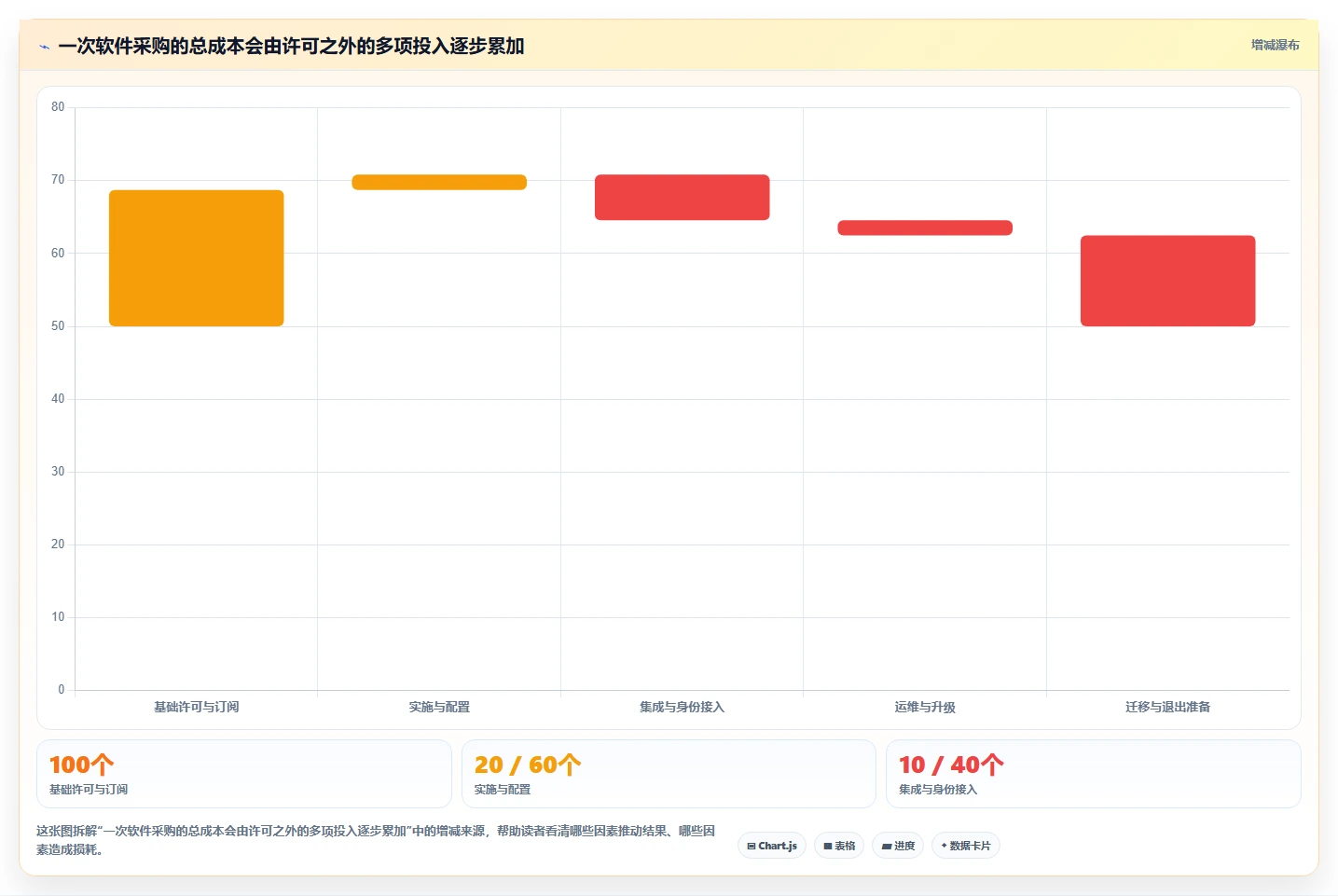
Task: Click the 增减瀑布 badge in the header
Action: click(1275, 45)
